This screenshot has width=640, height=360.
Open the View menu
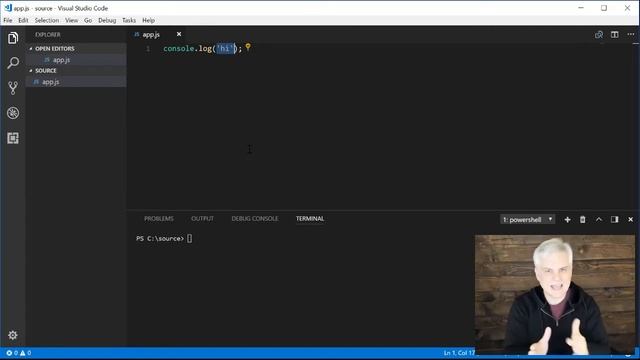[71, 20]
